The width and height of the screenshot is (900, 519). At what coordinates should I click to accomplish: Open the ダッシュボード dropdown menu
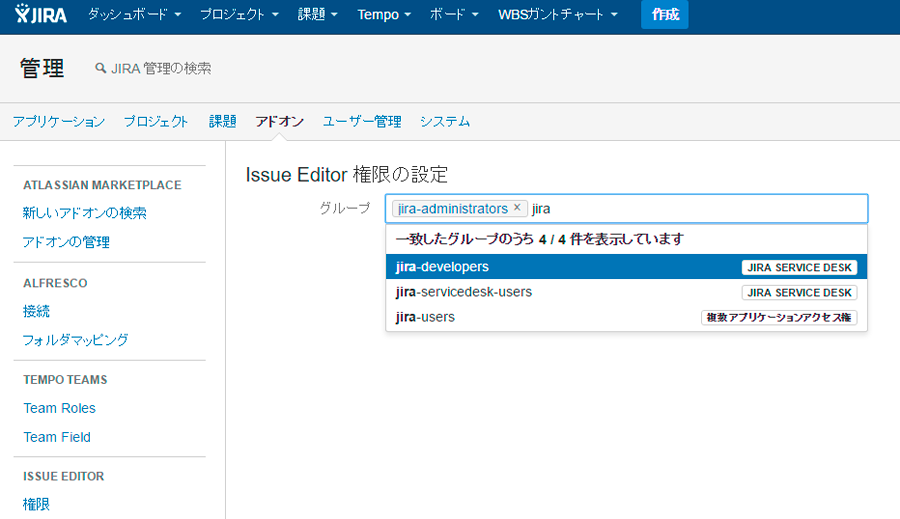coord(134,14)
